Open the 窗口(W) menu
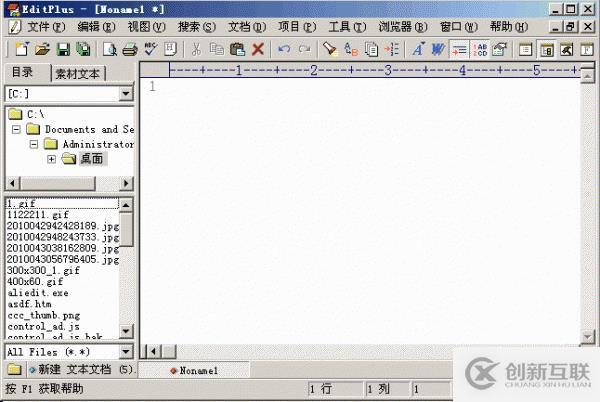 [x=459, y=27]
